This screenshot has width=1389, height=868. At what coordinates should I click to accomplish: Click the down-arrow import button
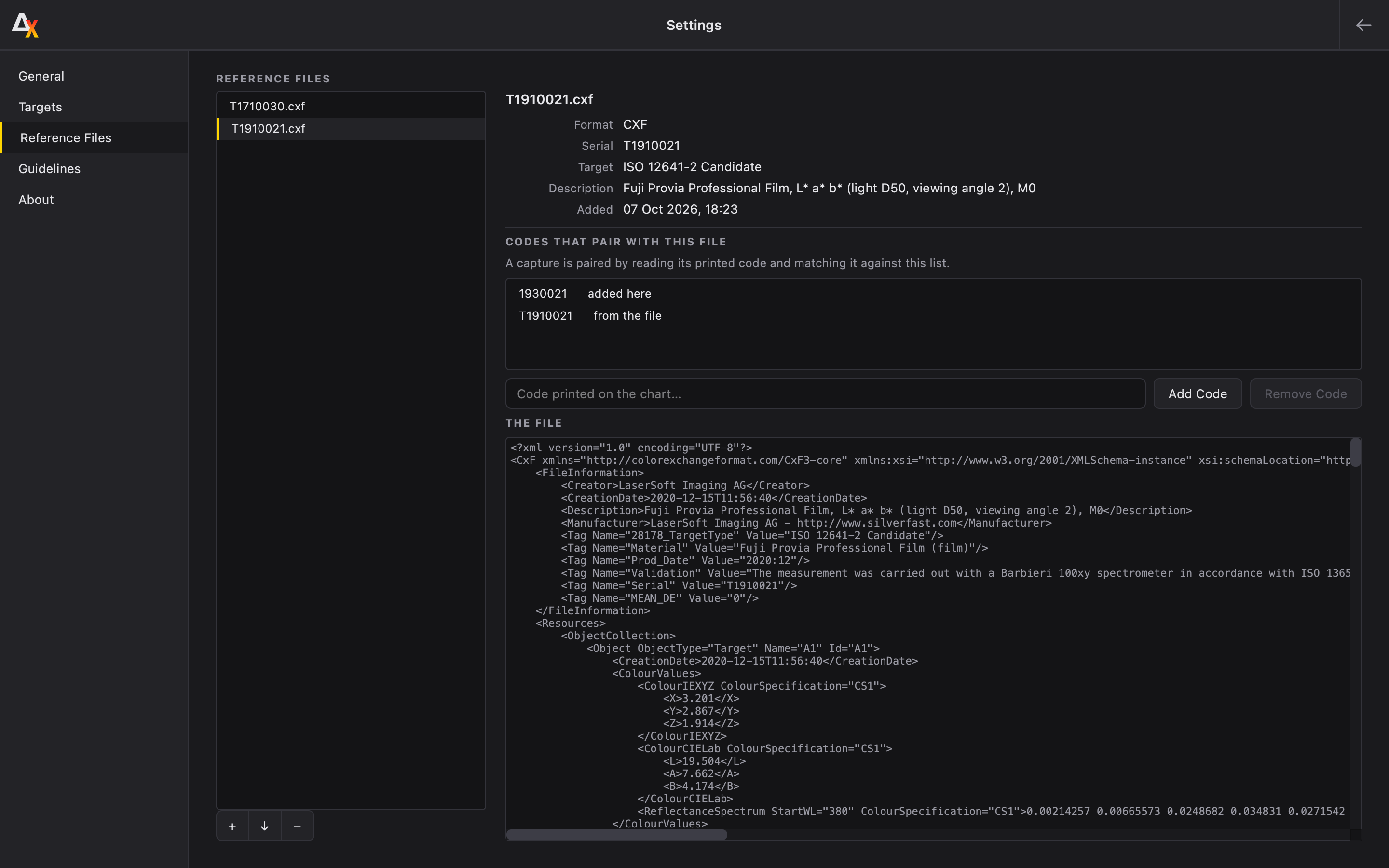click(265, 826)
